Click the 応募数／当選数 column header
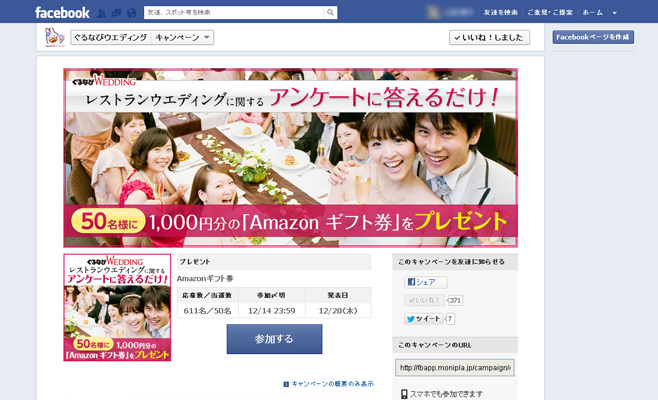Screen dimensions: 658x400 tap(208, 295)
